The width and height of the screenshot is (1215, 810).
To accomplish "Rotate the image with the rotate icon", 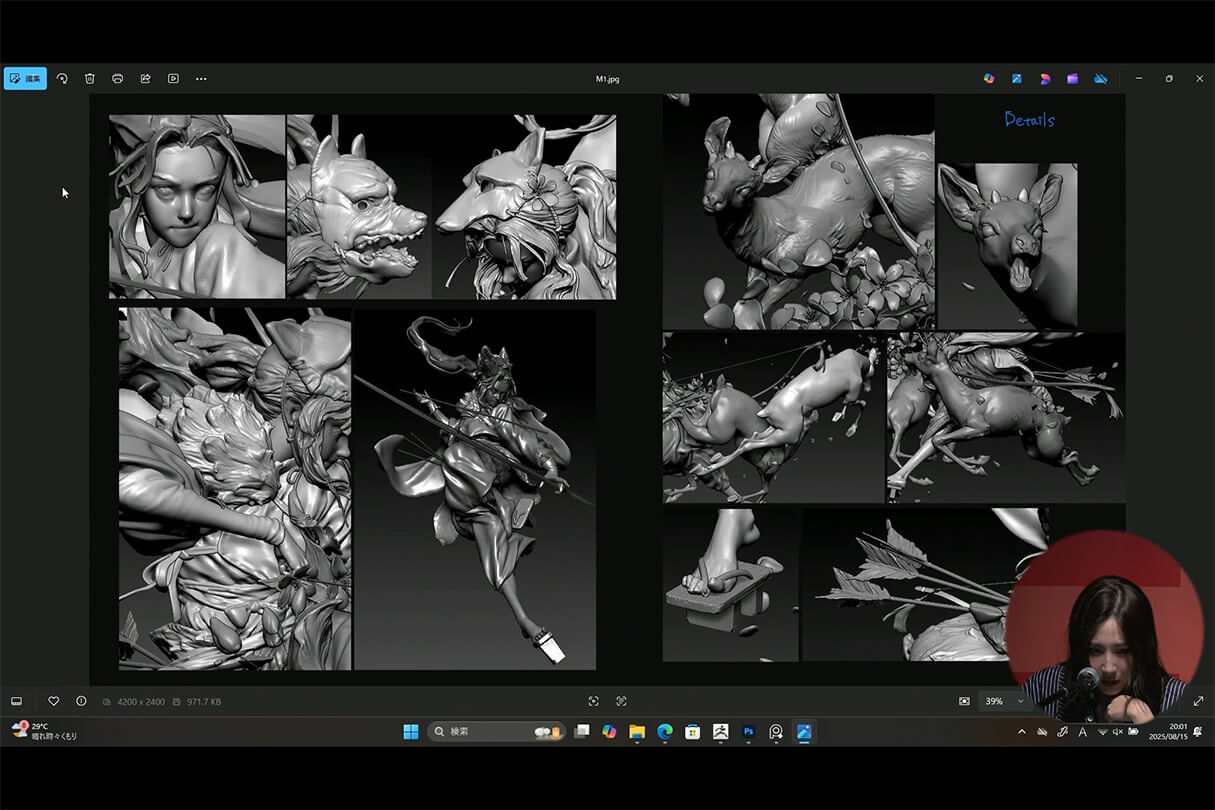I will 62,78.
